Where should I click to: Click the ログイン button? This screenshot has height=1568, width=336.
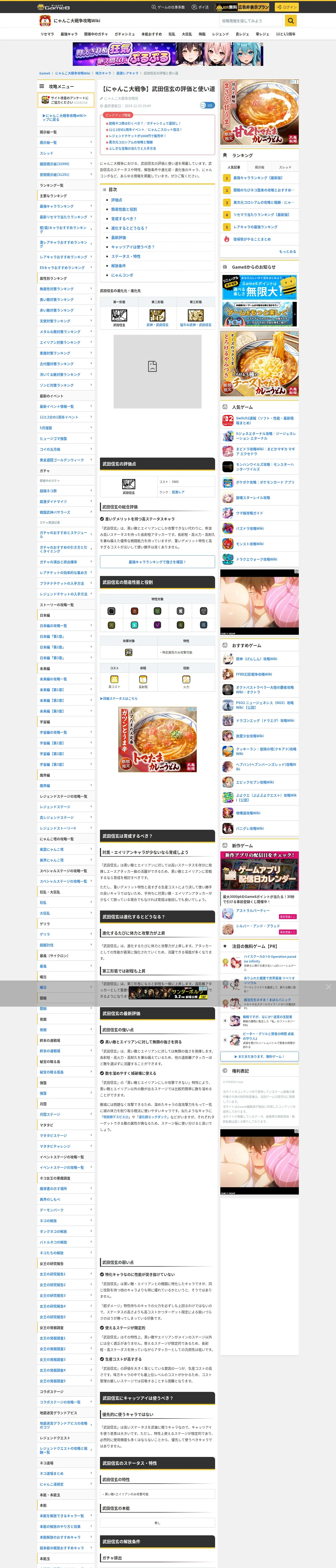[x=286, y=7]
